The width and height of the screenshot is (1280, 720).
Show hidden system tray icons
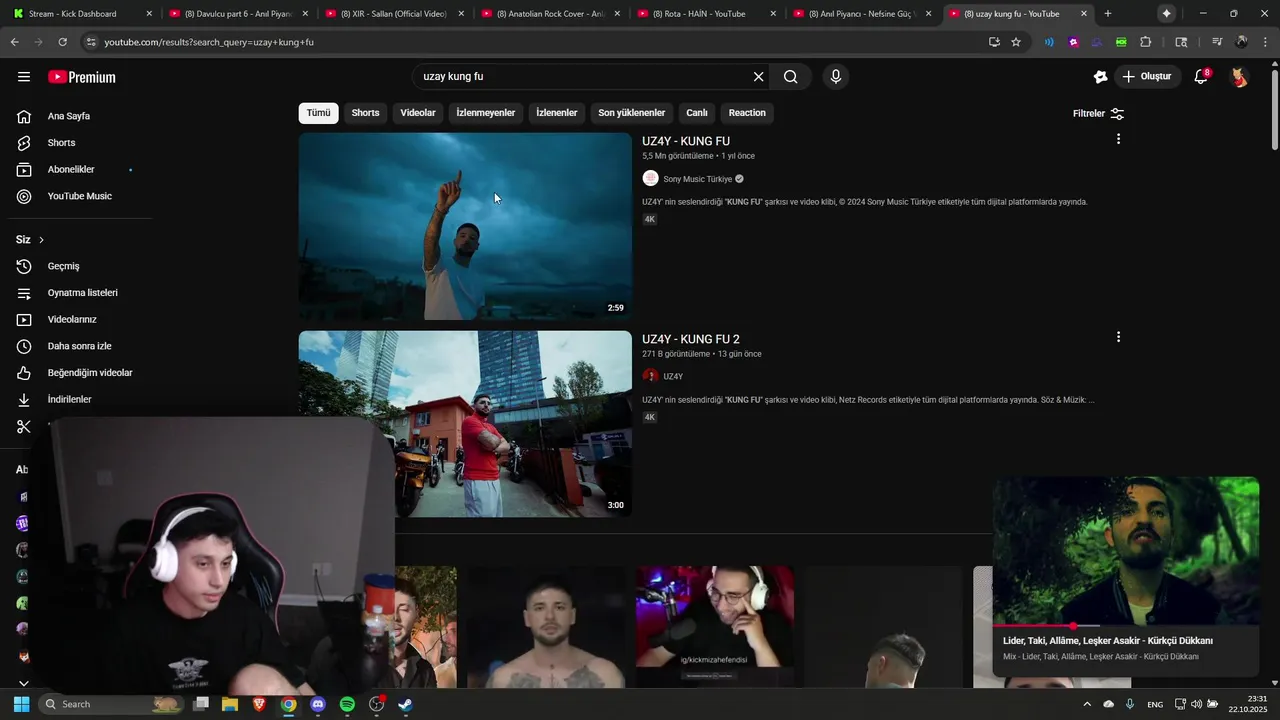(1087, 704)
